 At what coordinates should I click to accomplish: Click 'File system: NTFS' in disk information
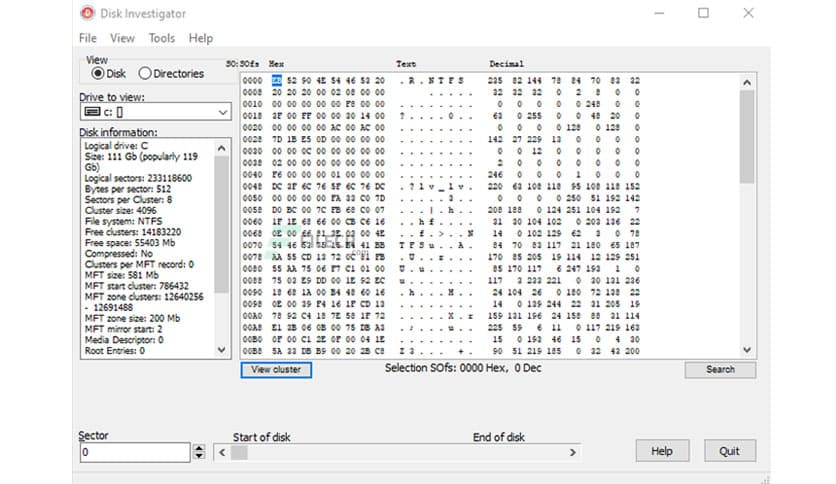[123, 221]
